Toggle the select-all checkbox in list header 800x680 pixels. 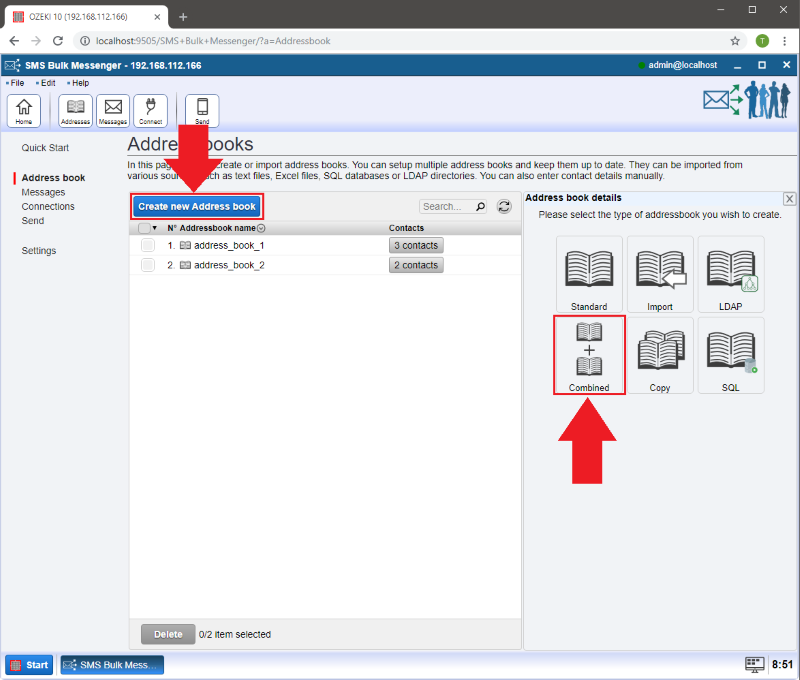(x=144, y=228)
